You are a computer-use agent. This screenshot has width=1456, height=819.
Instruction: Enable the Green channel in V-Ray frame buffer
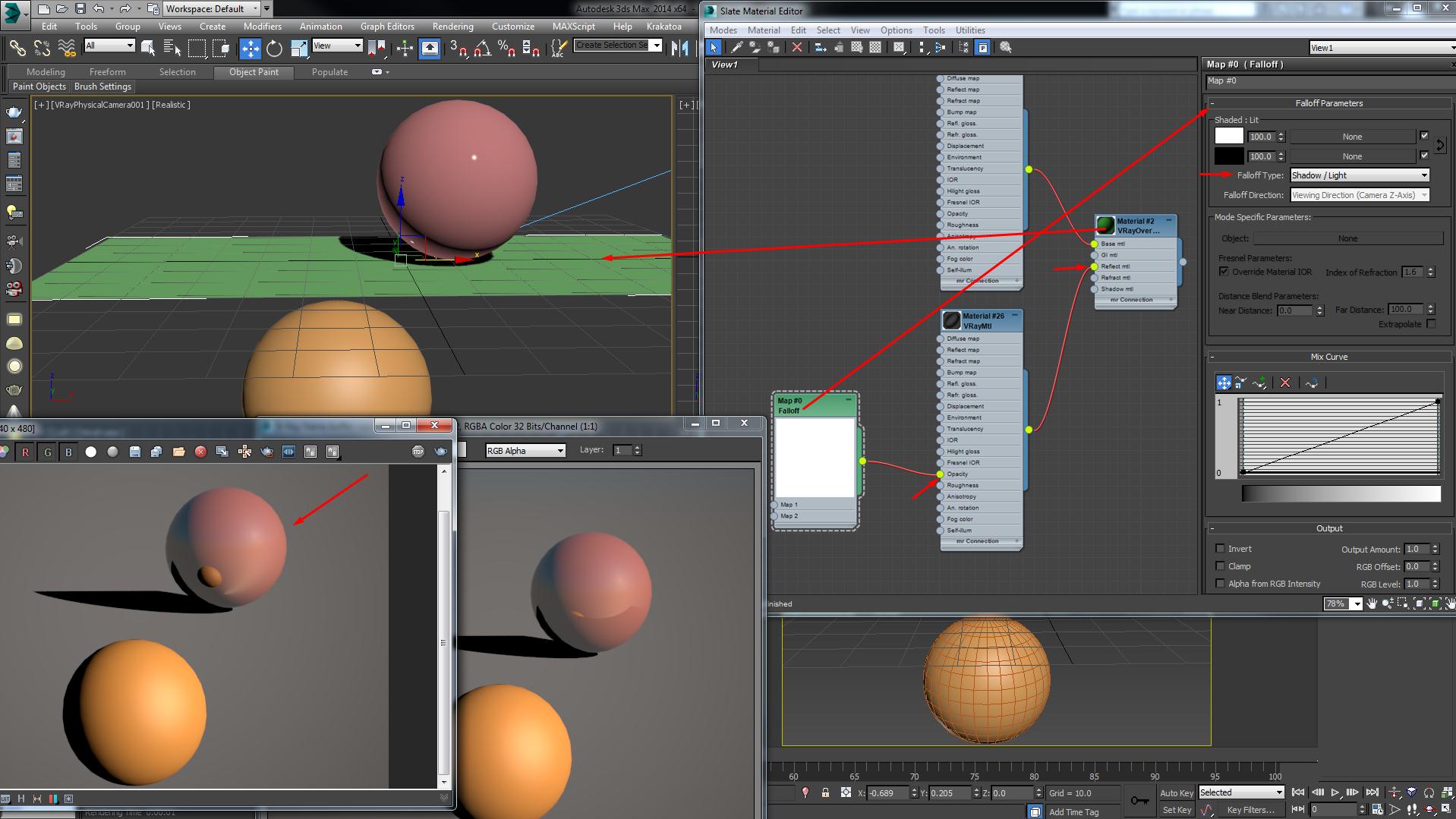(x=47, y=452)
